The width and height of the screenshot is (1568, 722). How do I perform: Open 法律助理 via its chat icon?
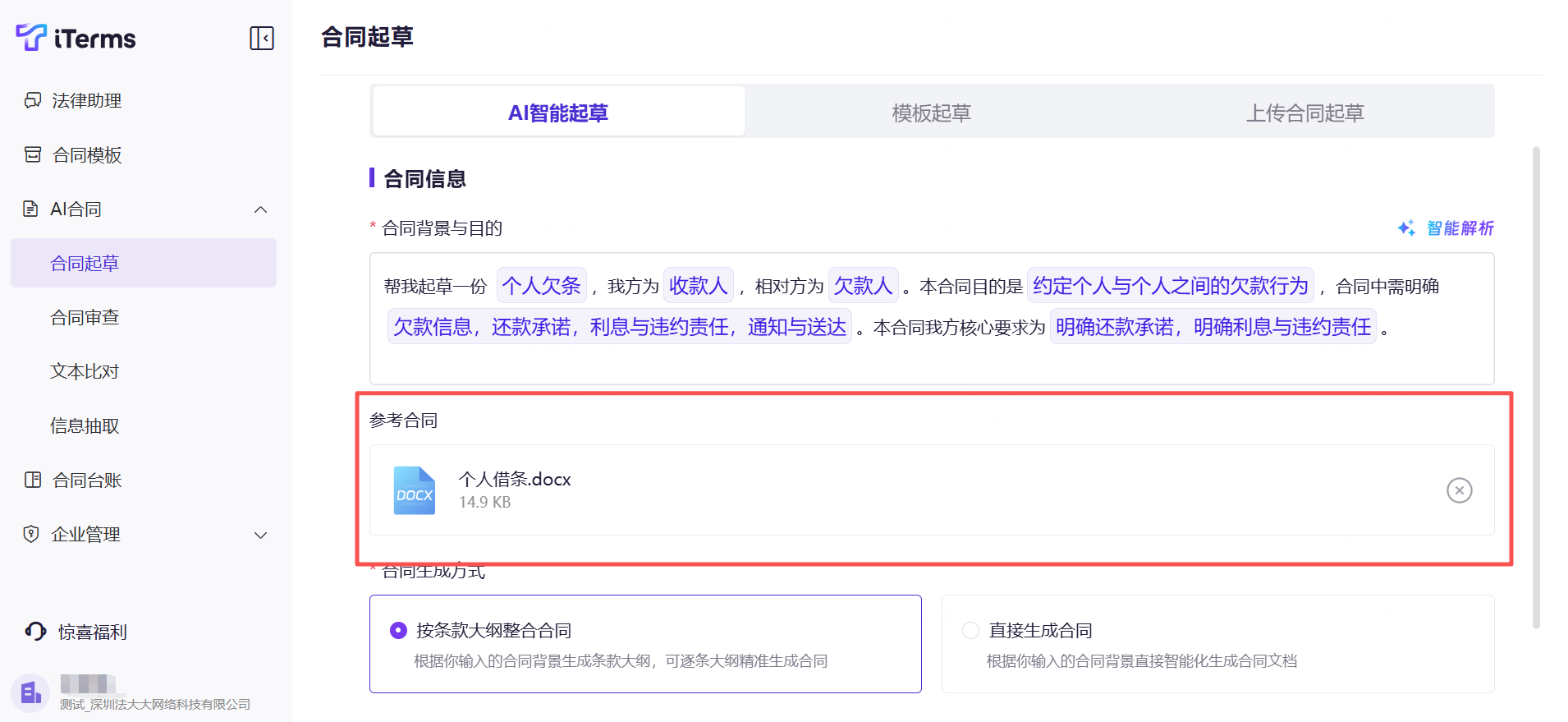click(33, 100)
